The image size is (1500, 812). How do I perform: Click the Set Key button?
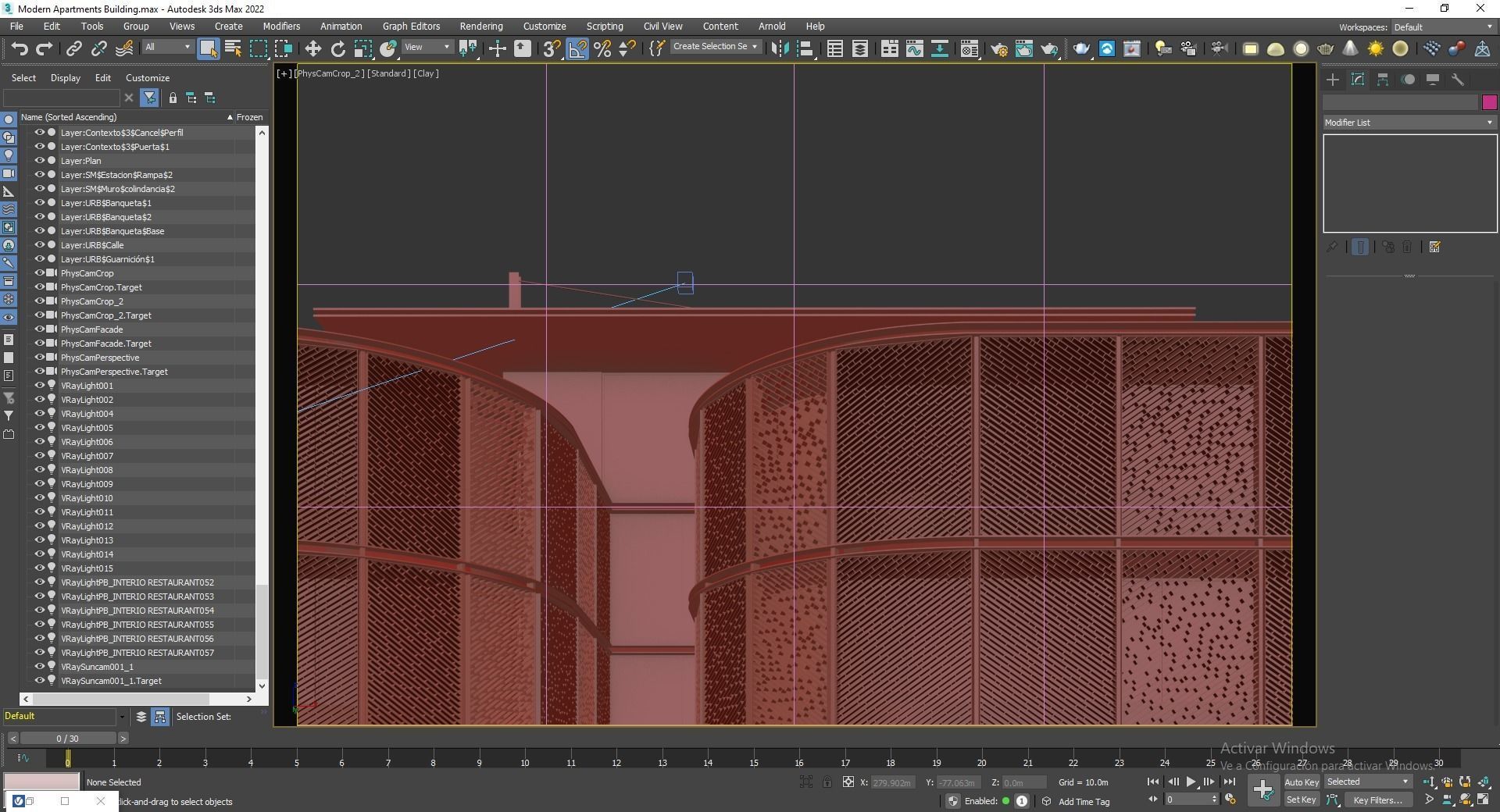(1302, 800)
